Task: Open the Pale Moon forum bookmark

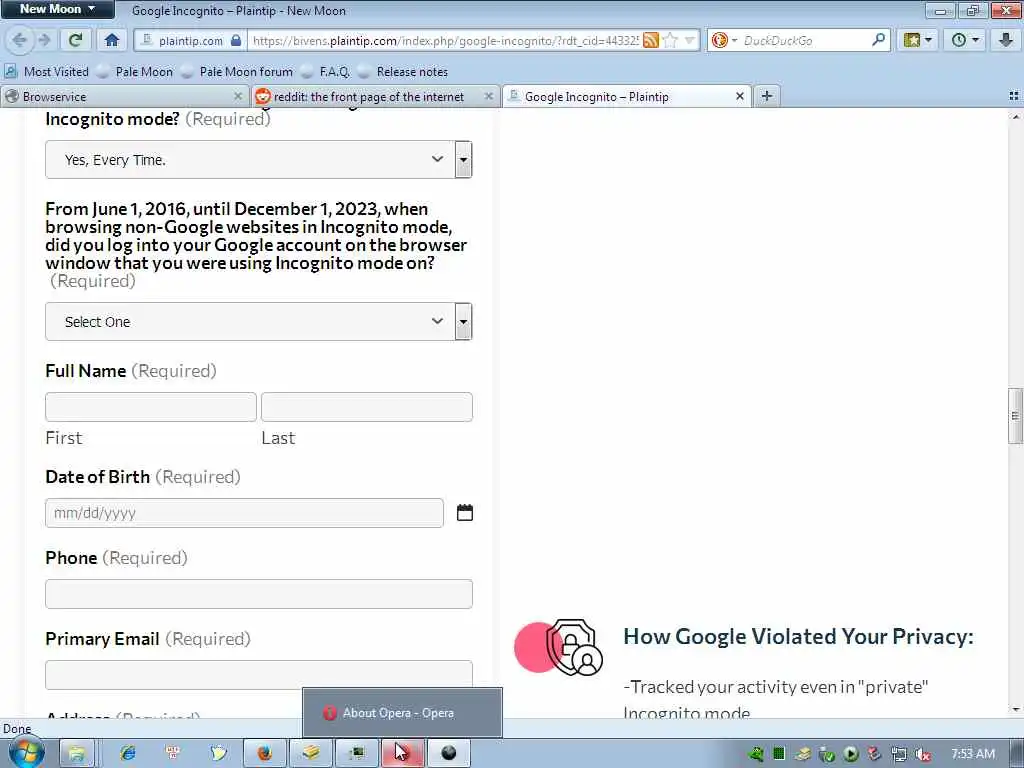Action: [237, 72]
